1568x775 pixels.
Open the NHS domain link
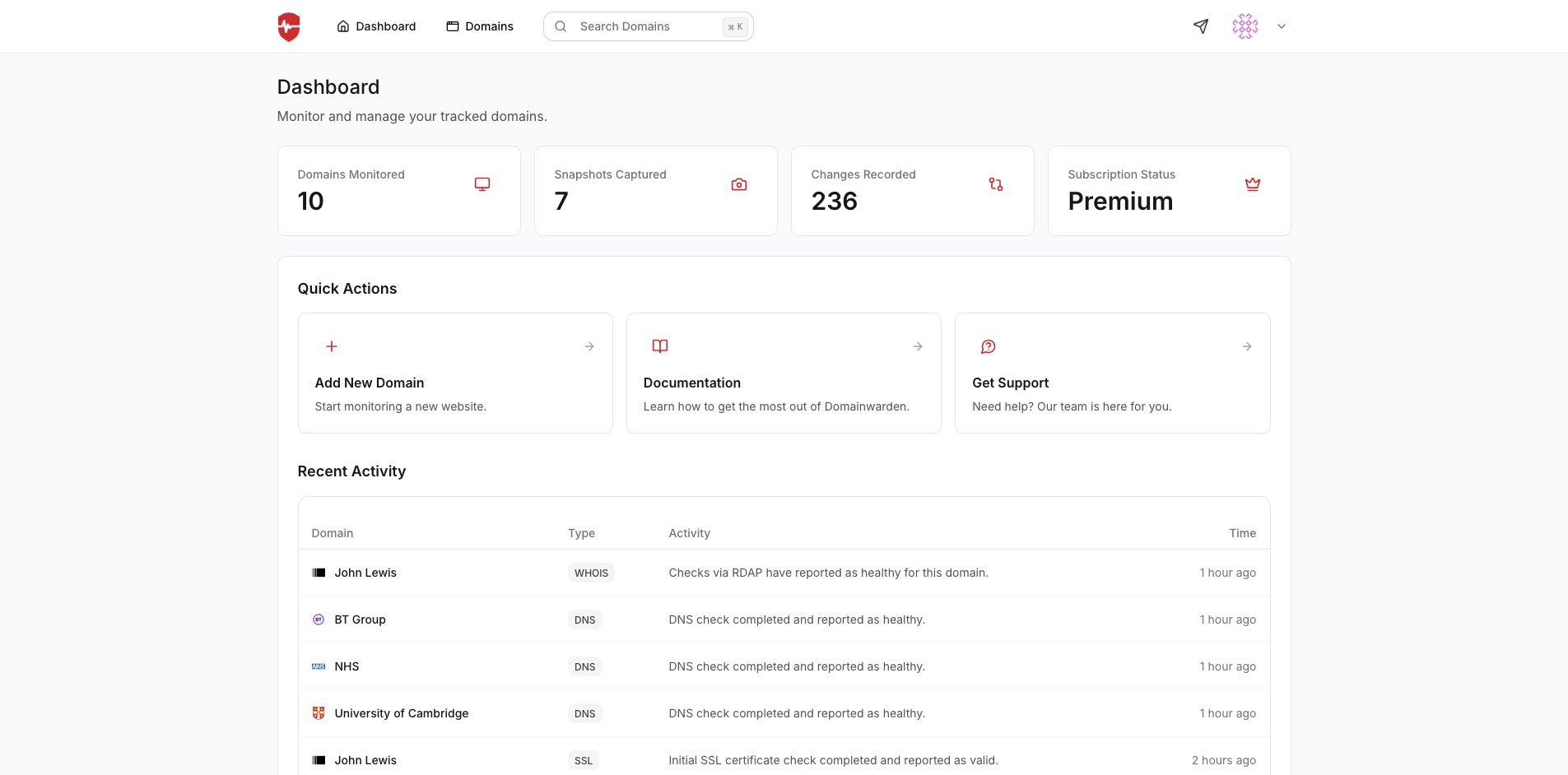tap(347, 666)
